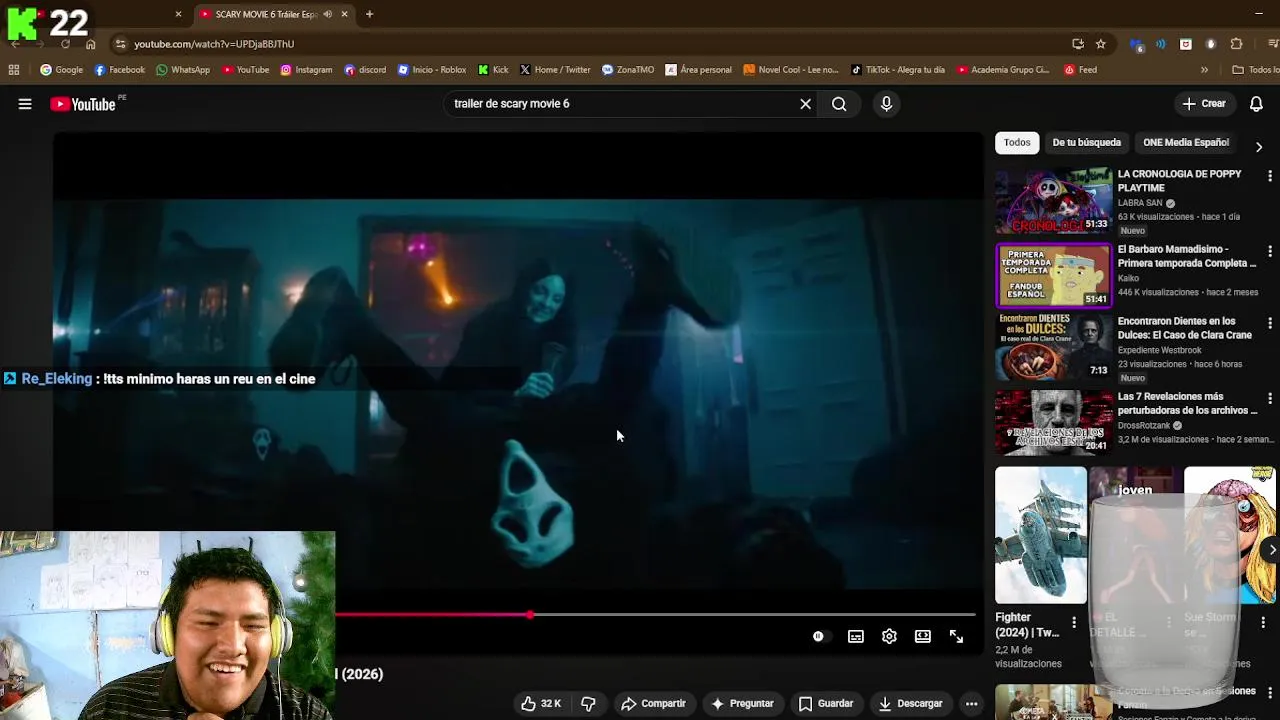Show hidden bookmarks overflow chevron
This screenshot has height=720, width=1280.
point(1204,70)
